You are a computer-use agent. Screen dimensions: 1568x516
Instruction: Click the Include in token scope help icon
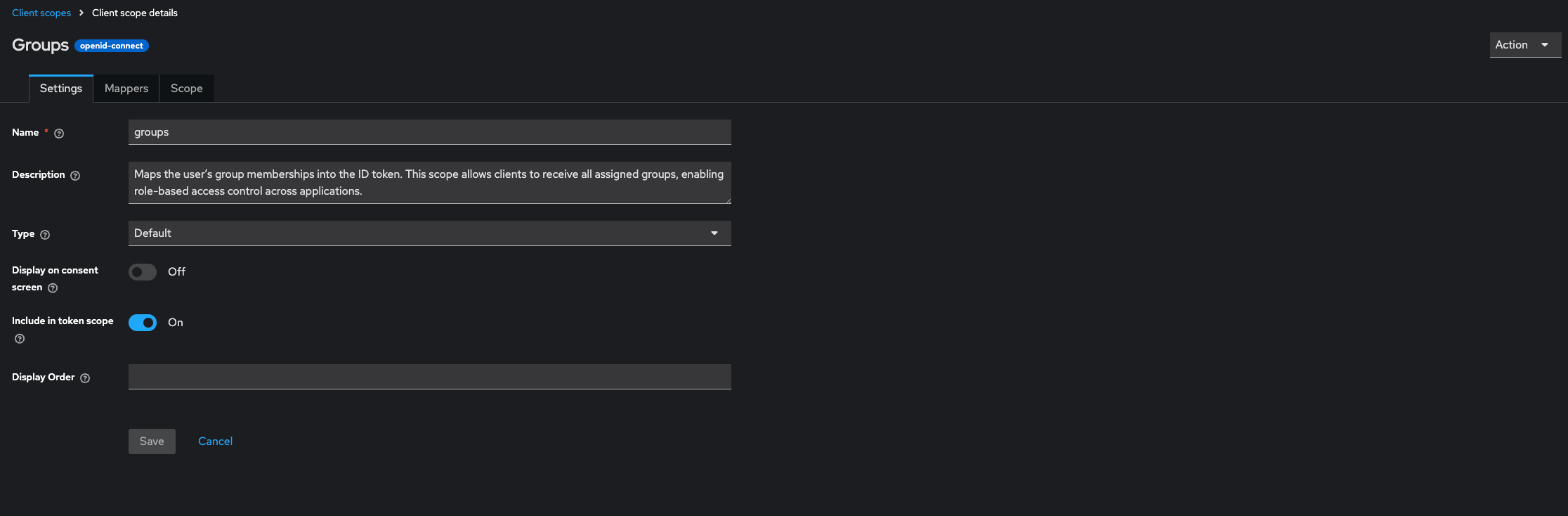[x=20, y=339]
